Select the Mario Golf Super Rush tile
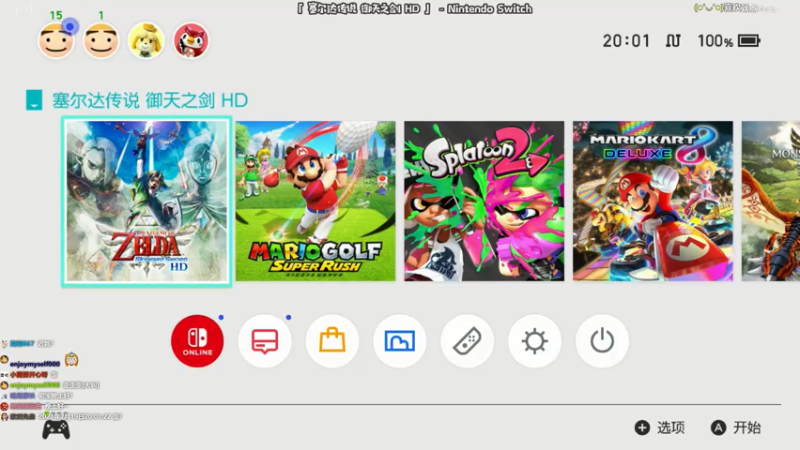The width and height of the screenshot is (800, 450). click(x=315, y=201)
